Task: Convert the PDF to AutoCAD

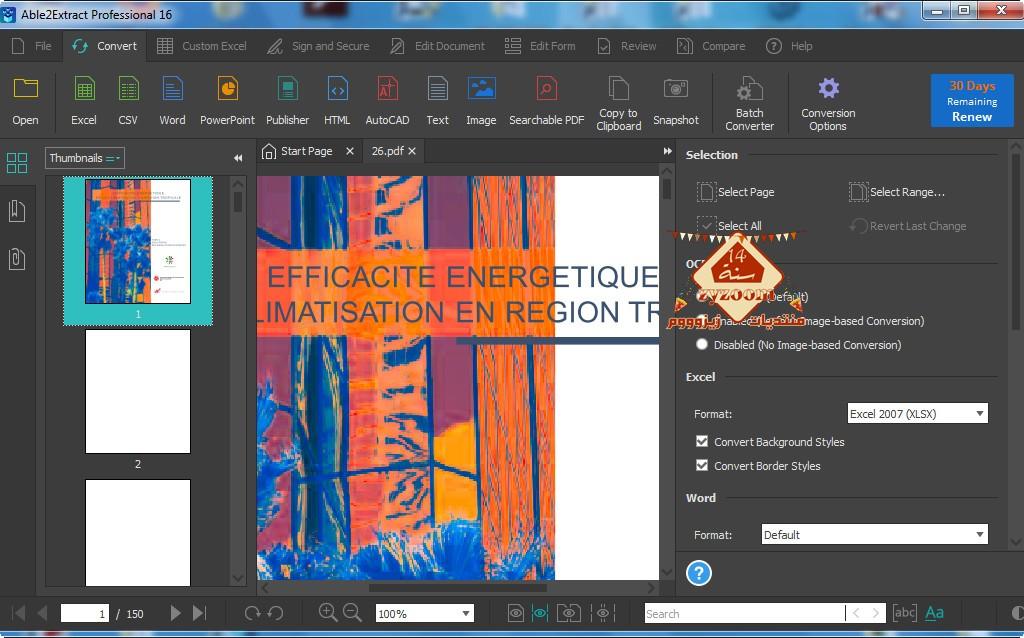Action: 387,101
